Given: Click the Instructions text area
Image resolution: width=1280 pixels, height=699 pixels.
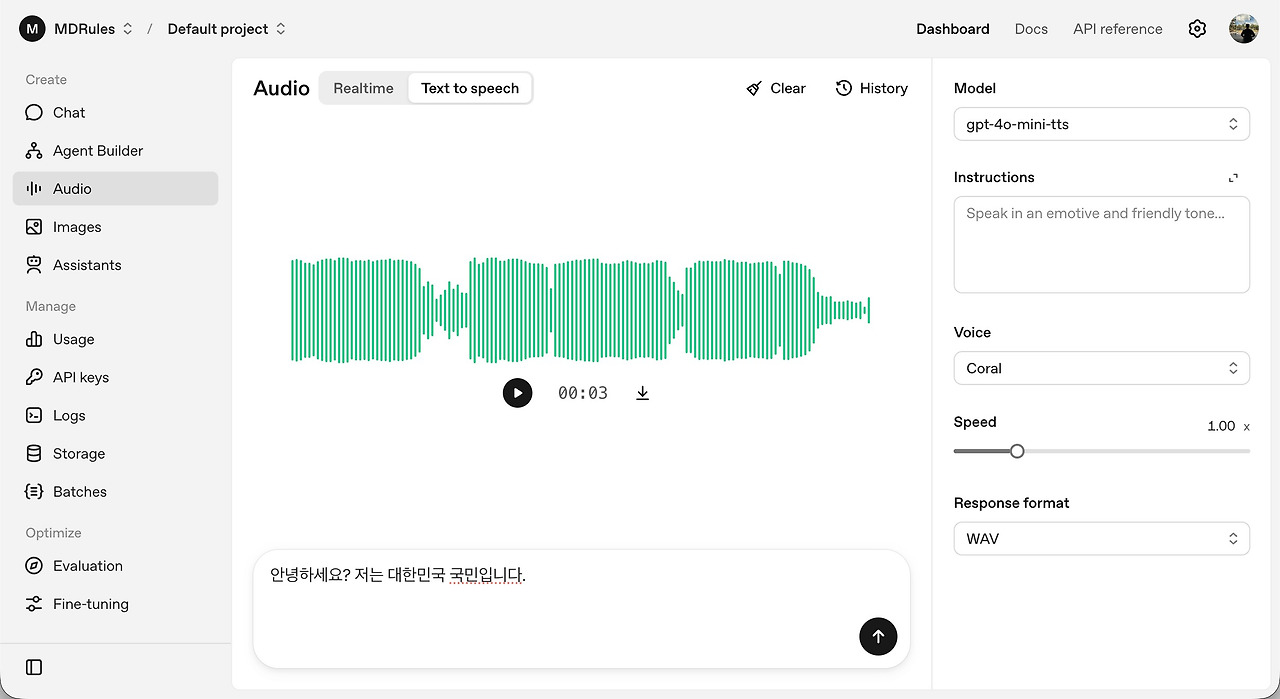Looking at the screenshot, I should 1102,245.
